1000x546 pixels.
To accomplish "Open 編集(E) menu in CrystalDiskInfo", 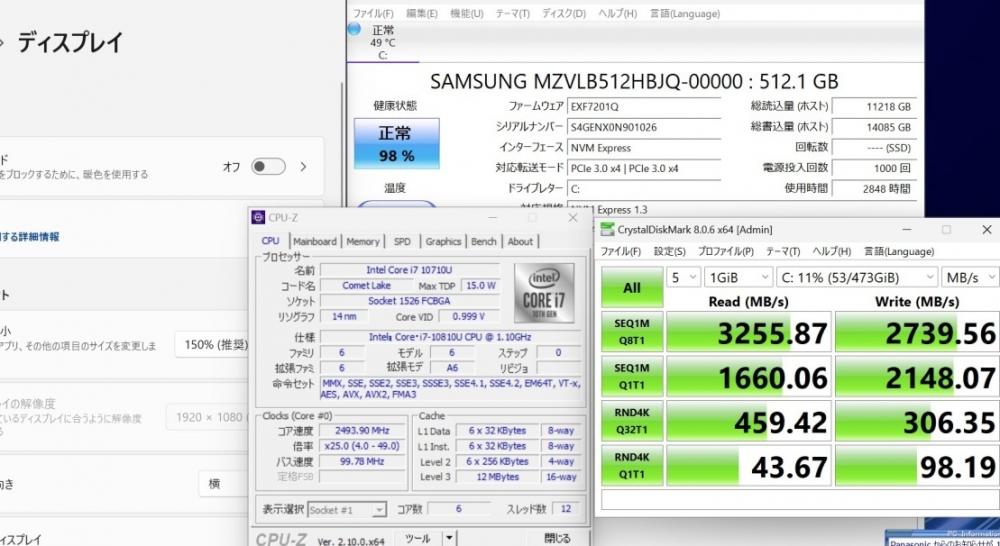I will (x=422, y=13).
